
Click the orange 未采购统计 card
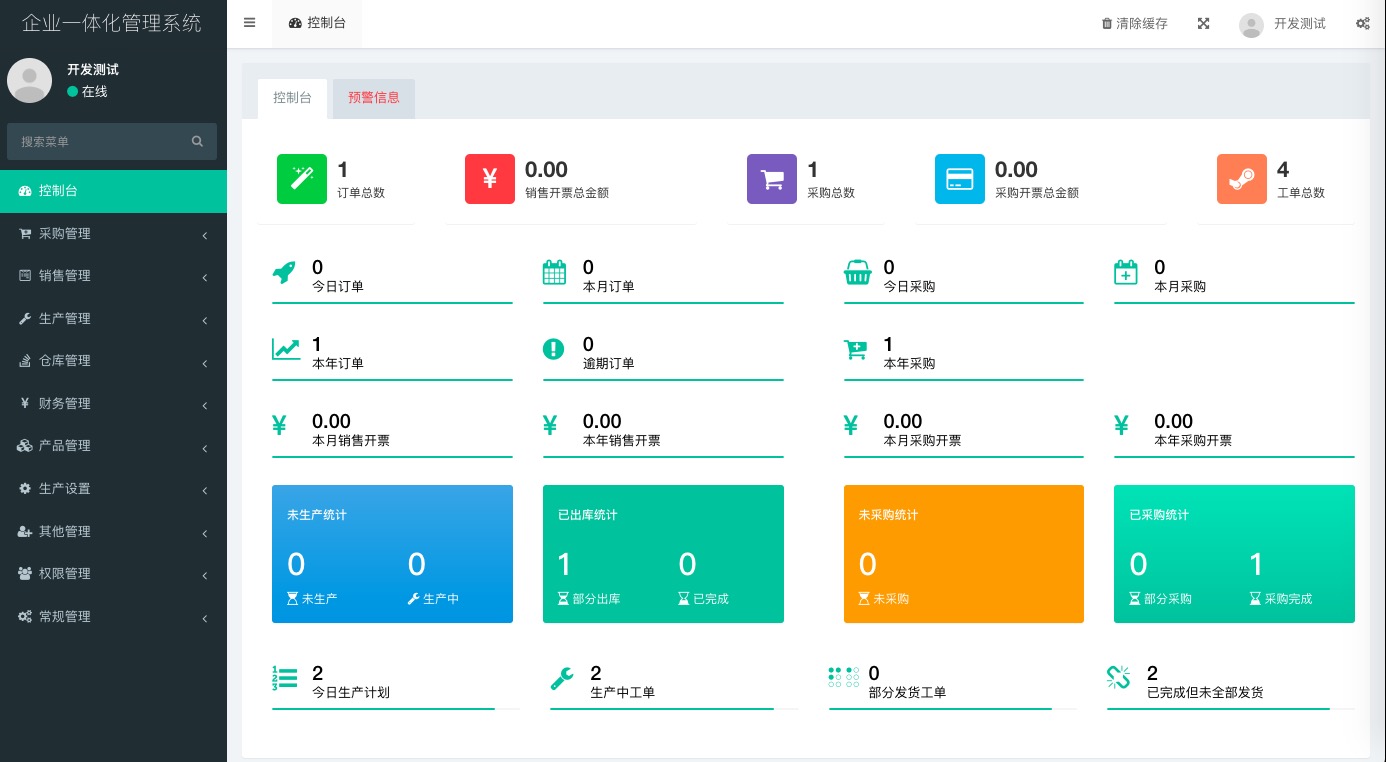963,554
